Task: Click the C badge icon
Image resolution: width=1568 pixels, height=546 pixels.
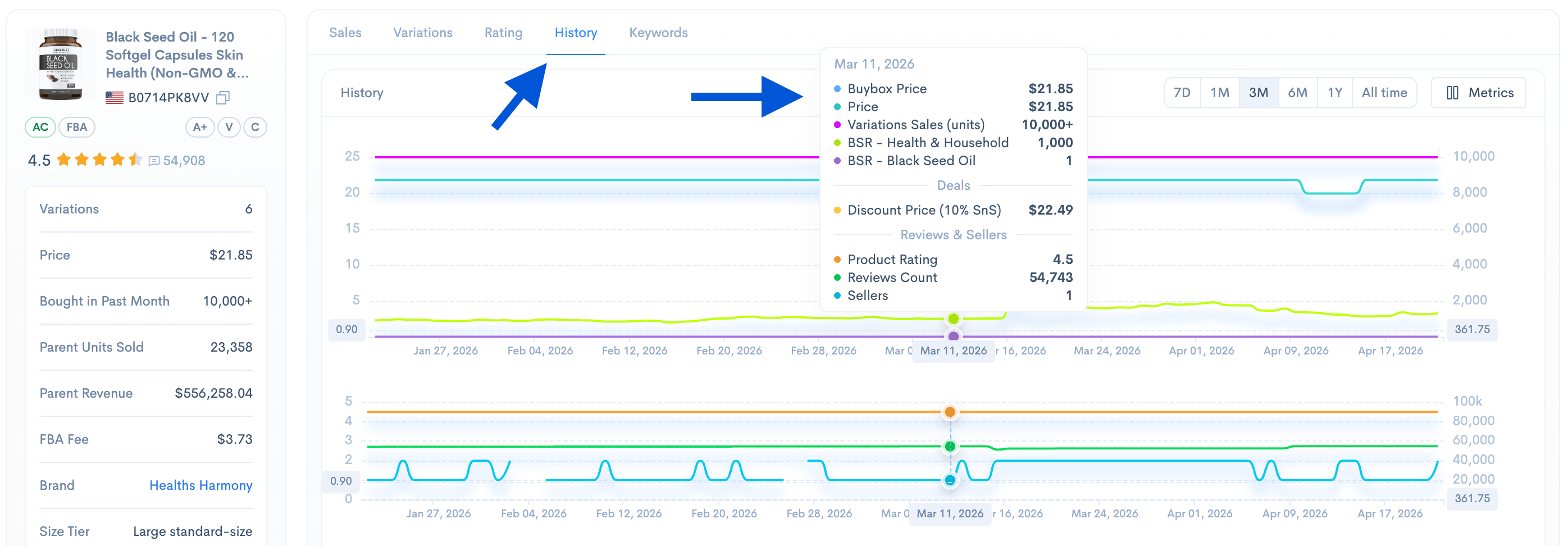Action: click(x=255, y=127)
